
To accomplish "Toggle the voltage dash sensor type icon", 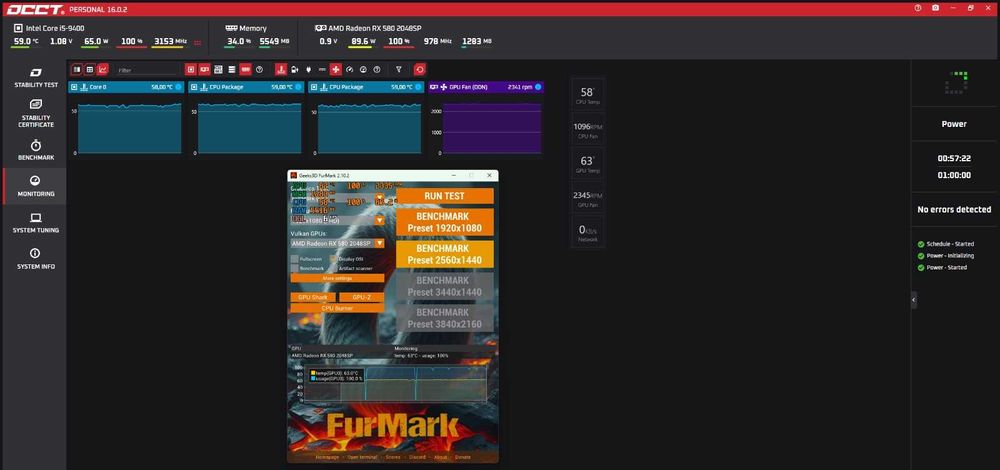I will [322, 70].
